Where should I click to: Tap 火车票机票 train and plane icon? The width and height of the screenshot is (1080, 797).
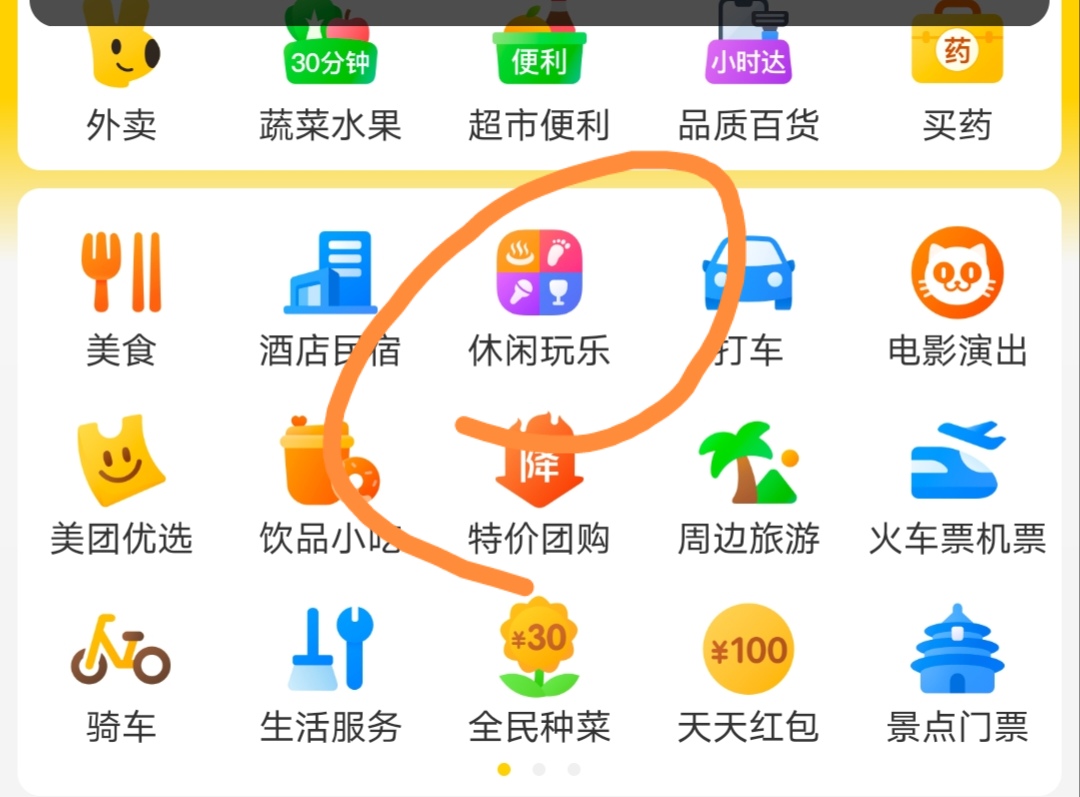tap(957, 460)
